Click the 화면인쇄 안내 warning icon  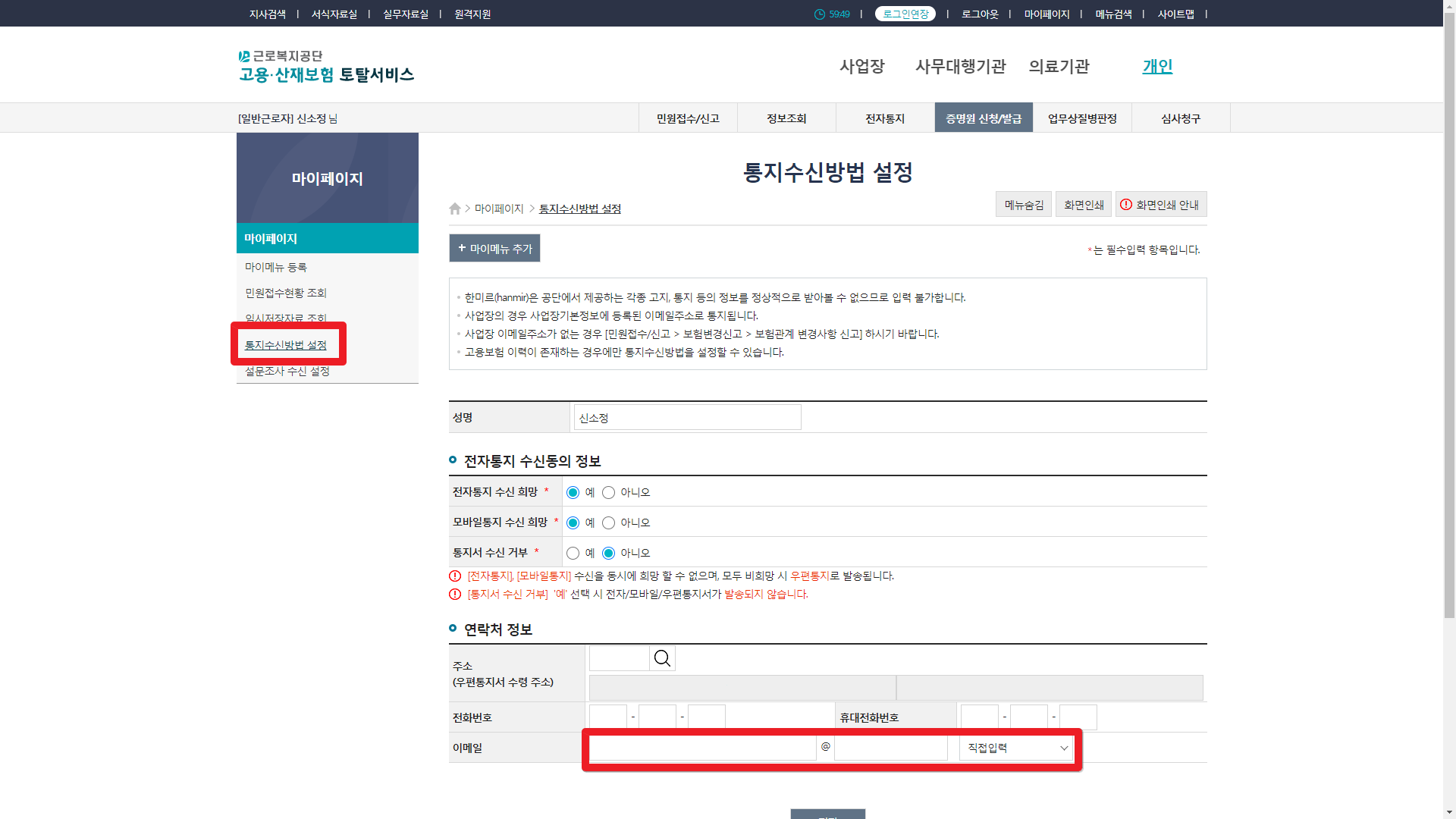(1127, 204)
